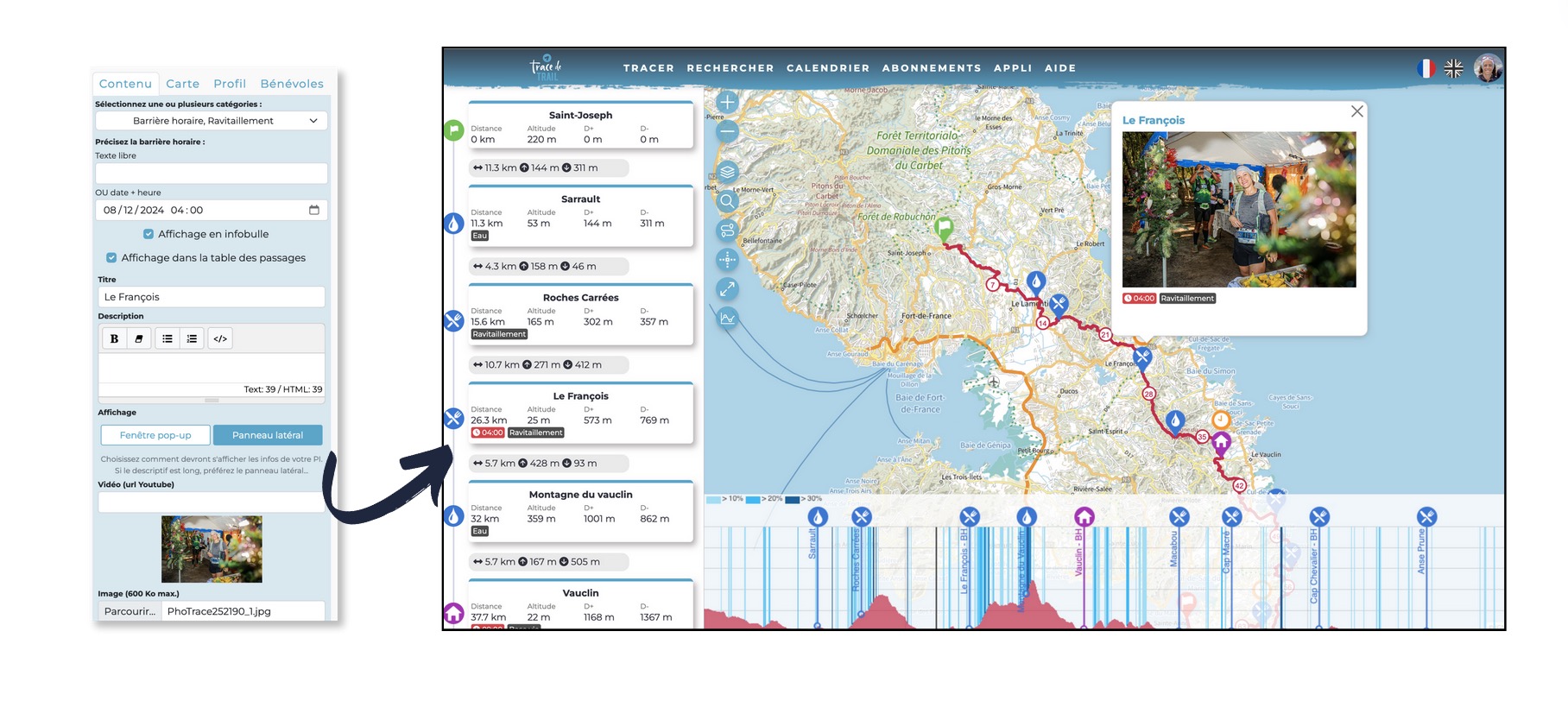Close the Le François popup
Image resolution: width=1568 pixels, height=701 pixels.
[x=1356, y=111]
